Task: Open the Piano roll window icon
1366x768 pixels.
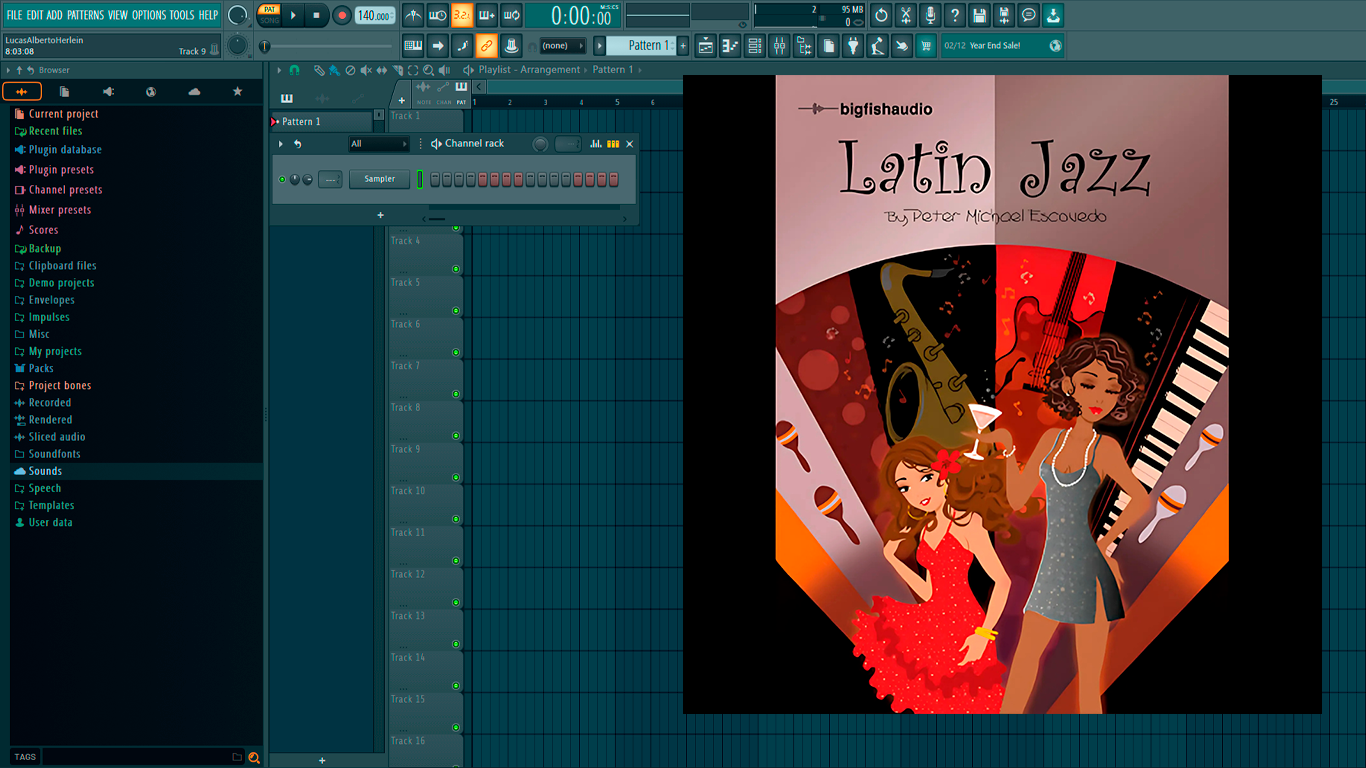Action: click(x=730, y=45)
